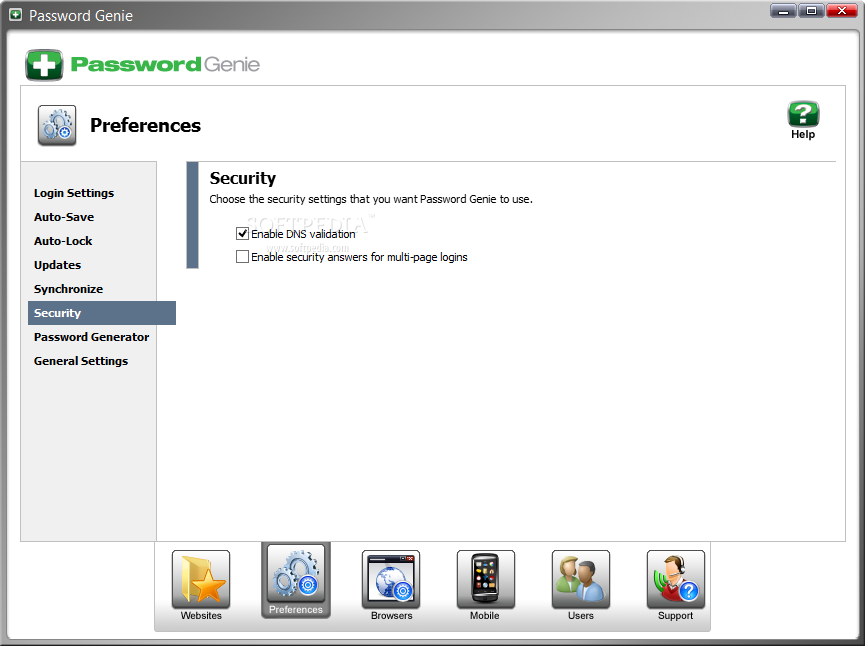
Task: Click the Password Genie green plus logo
Action: click(44, 65)
